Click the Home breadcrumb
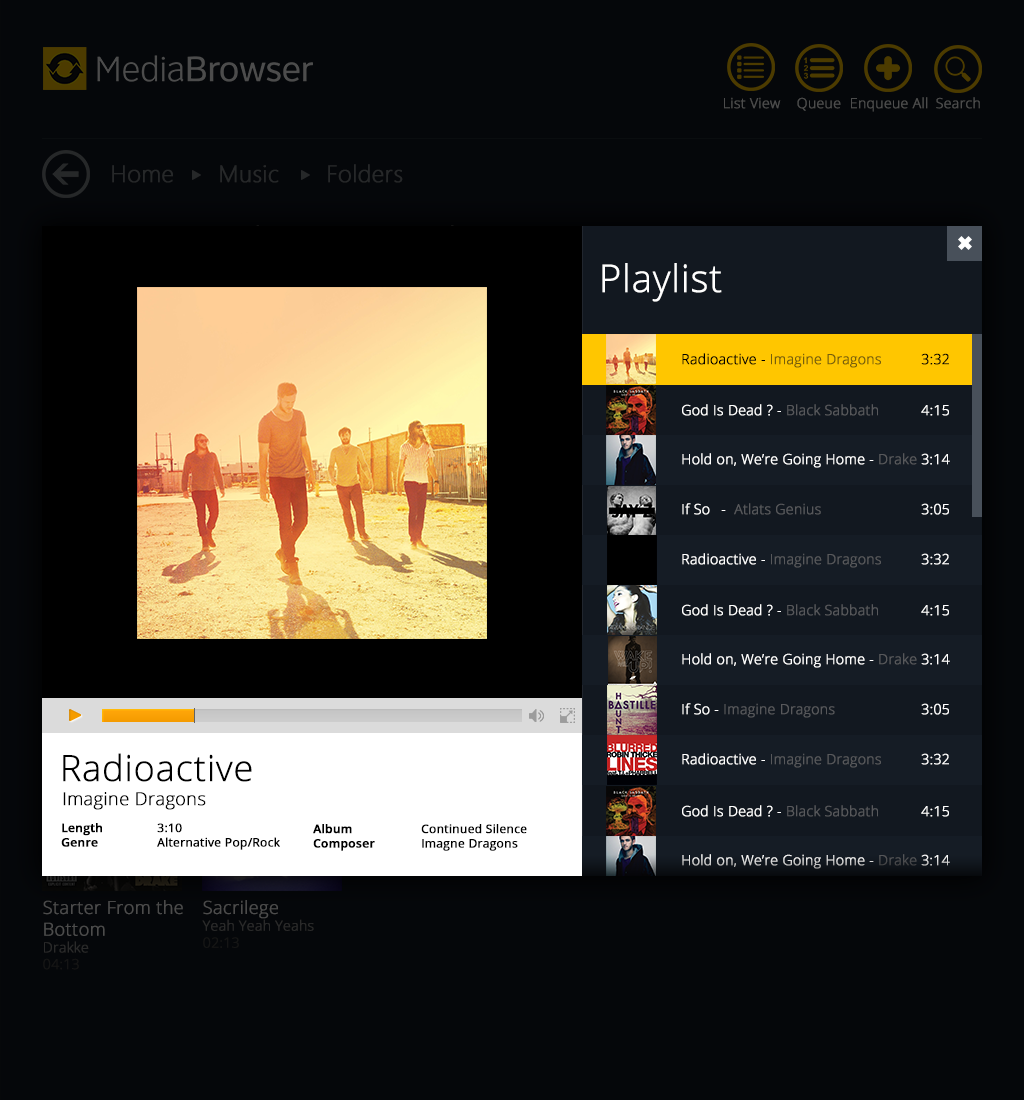Viewport: 1024px width, 1100px height. click(142, 174)
